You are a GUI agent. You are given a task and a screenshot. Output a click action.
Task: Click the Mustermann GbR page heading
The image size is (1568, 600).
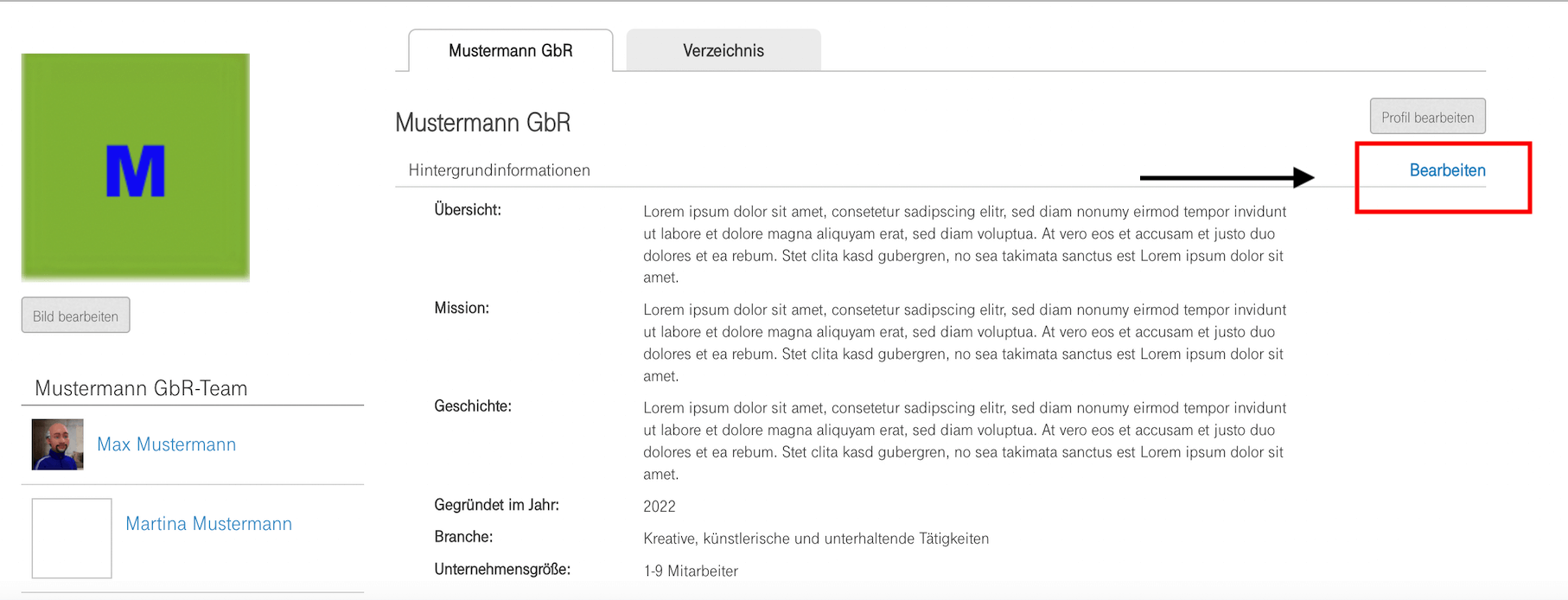coord(483,123)
